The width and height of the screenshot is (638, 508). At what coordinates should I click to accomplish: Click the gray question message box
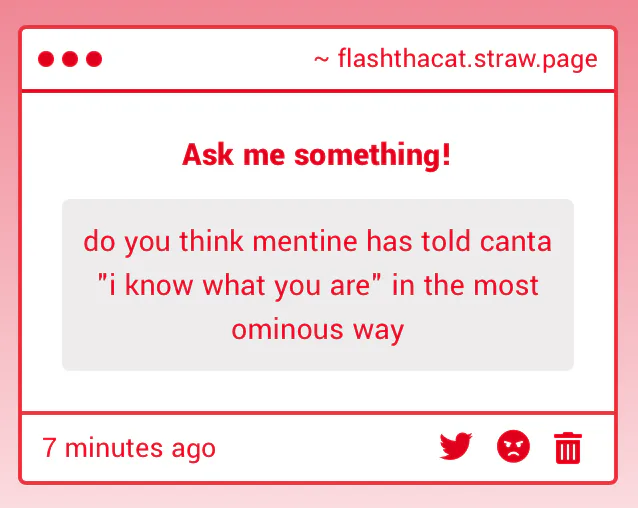click(318, 285)
